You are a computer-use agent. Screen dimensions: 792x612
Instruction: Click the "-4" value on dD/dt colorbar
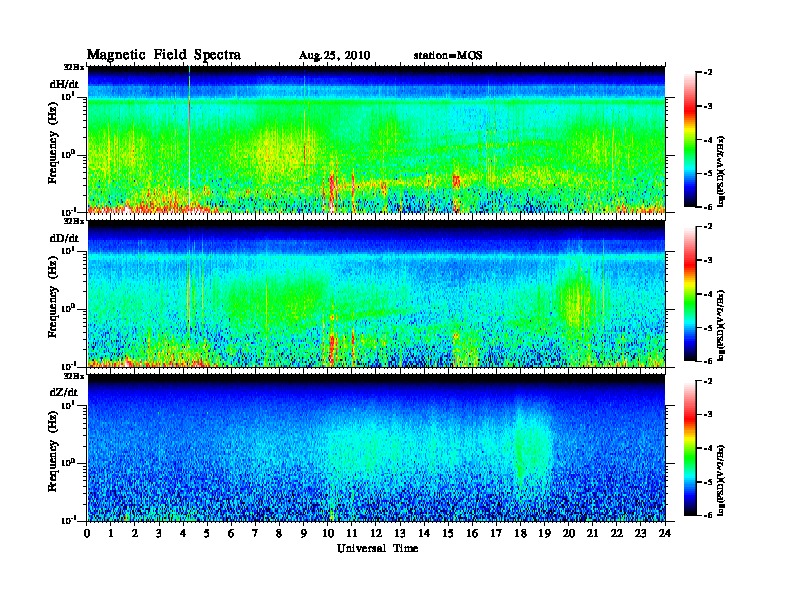[x=708, y=294]
